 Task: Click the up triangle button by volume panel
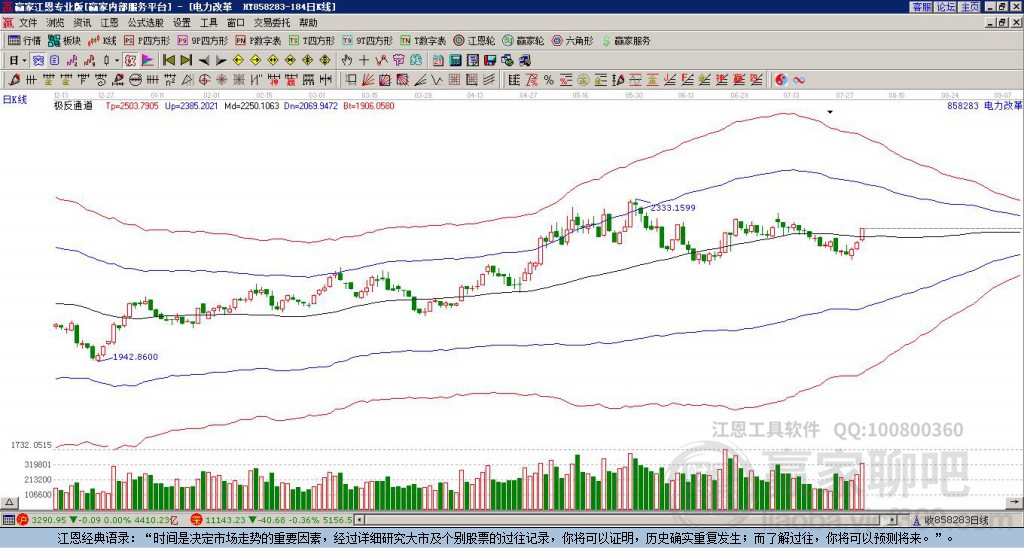(x=9, y=502)
